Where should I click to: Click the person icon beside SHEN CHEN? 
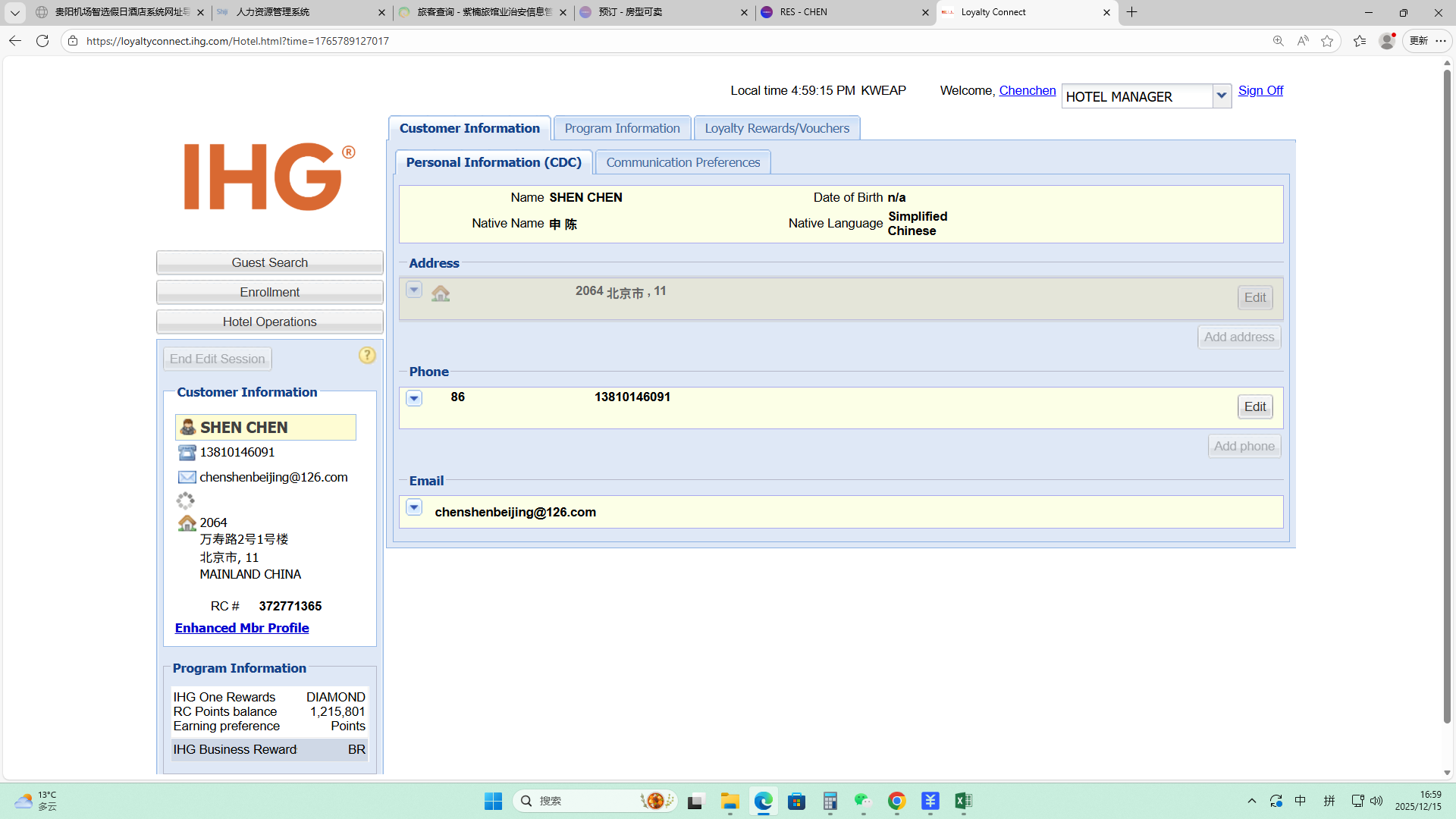(188, 427)
